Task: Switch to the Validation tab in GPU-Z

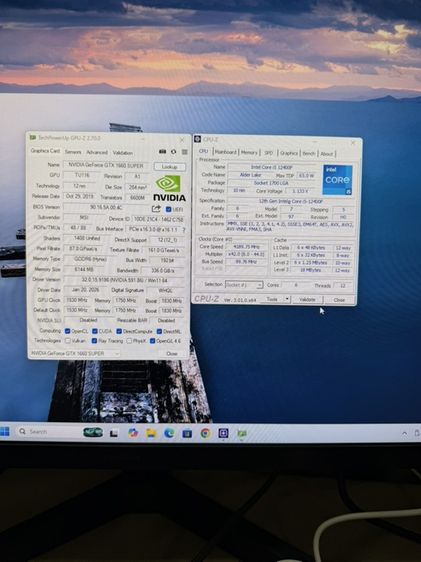Action: coord(123,153)
